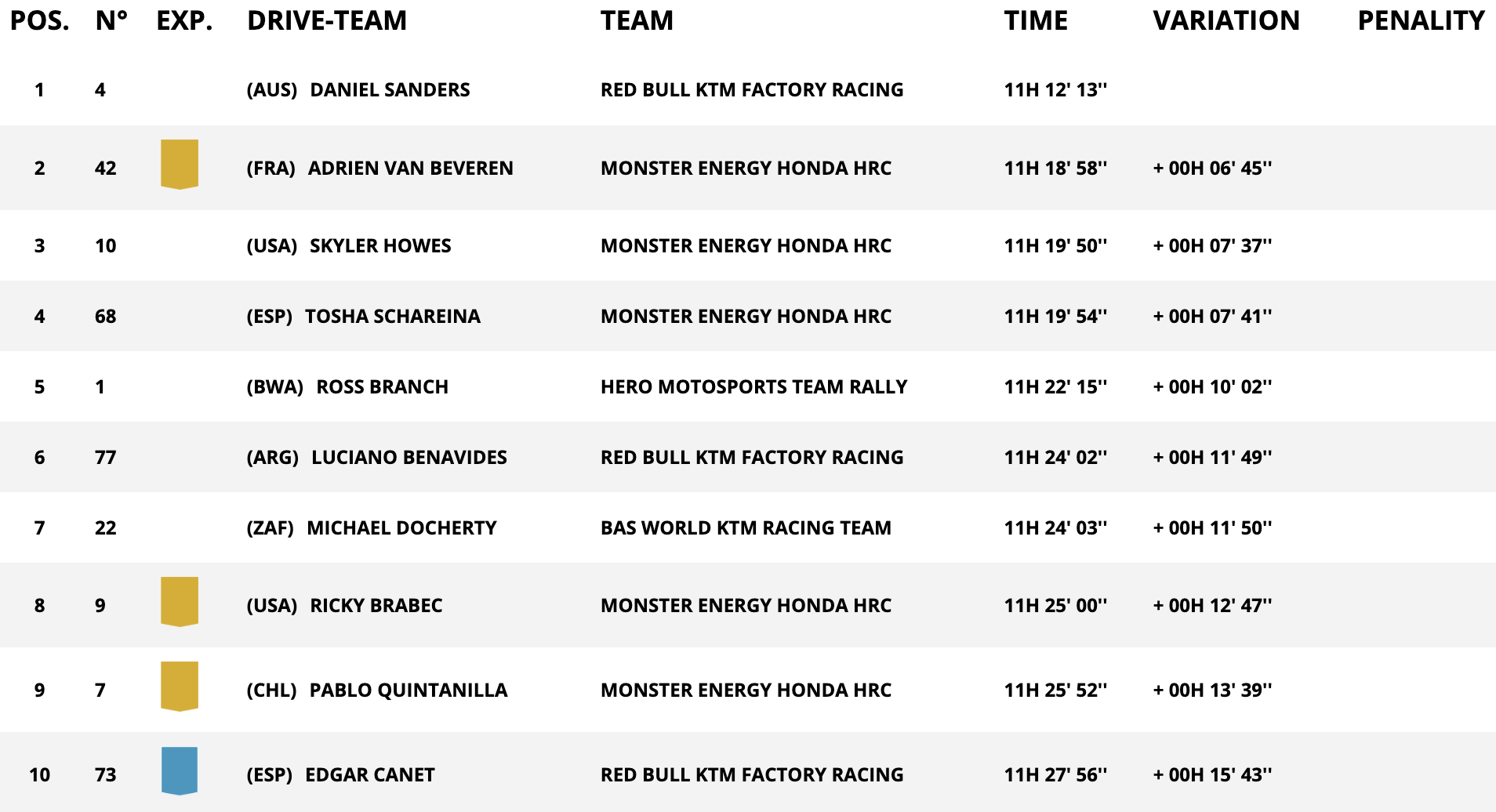
Task: Click Edgar Canet's blue experience badge
Action: [x=179, y=770]
